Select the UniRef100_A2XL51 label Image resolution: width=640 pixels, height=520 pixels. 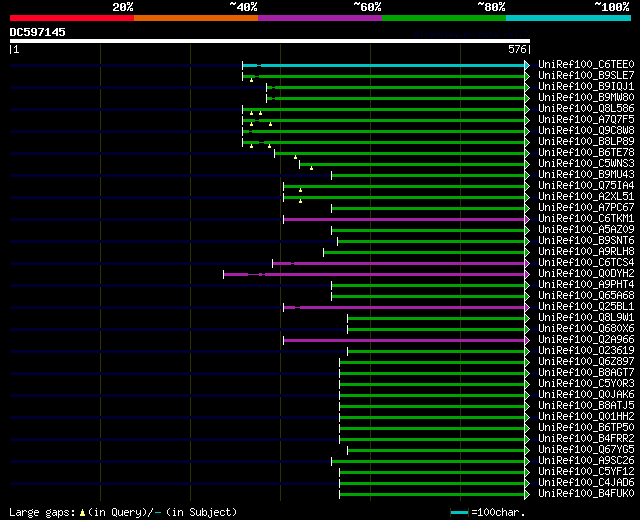click(x=586, y=197)
